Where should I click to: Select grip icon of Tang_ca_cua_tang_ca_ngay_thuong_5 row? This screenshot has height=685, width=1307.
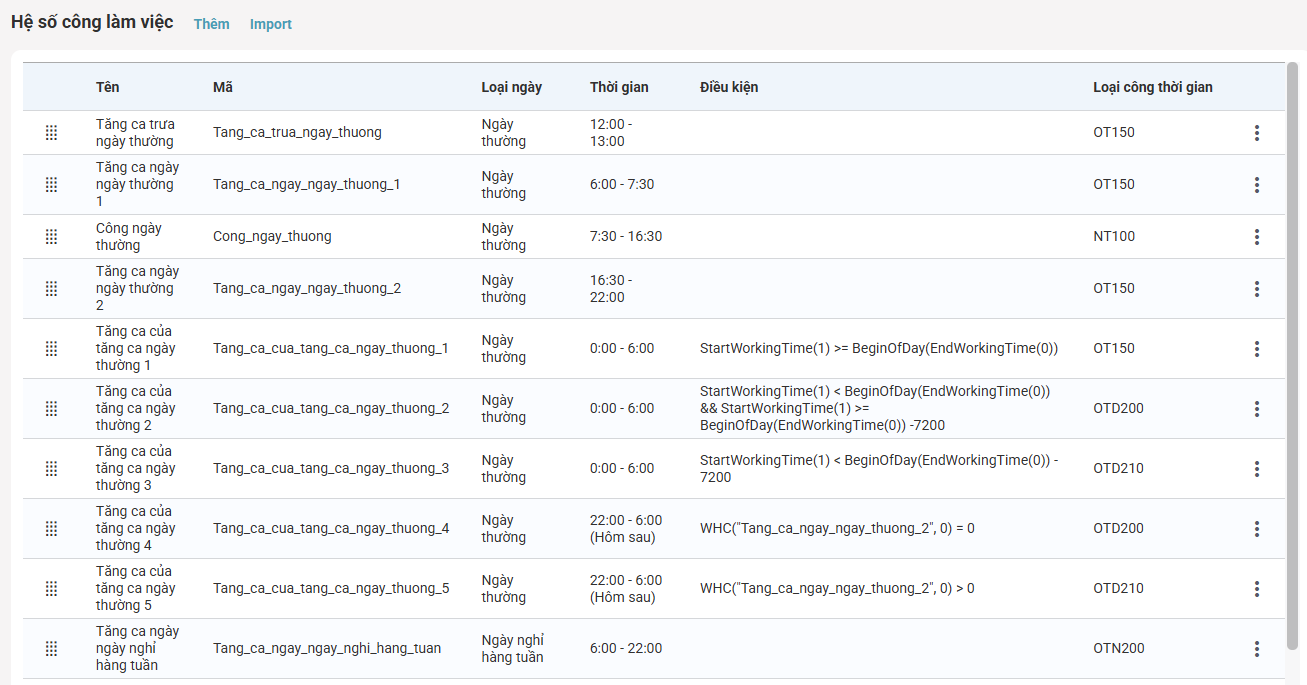(51, 589)
